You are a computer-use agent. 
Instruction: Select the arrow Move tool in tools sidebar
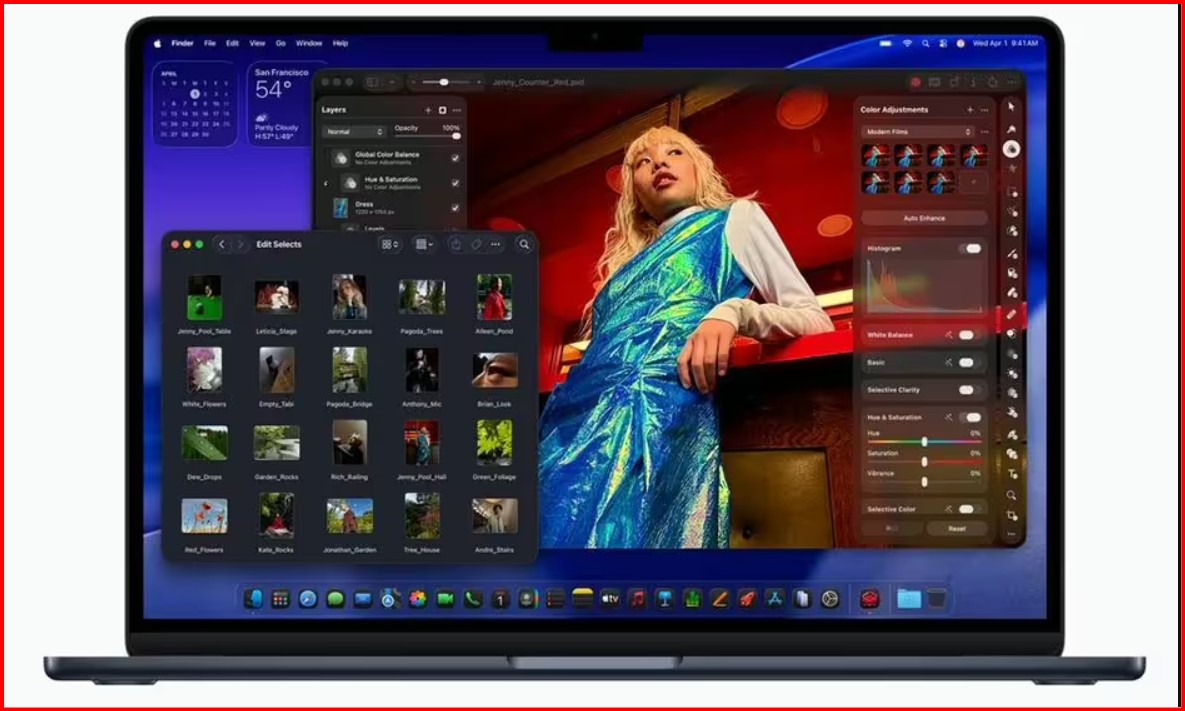[x=1012, y=107]
